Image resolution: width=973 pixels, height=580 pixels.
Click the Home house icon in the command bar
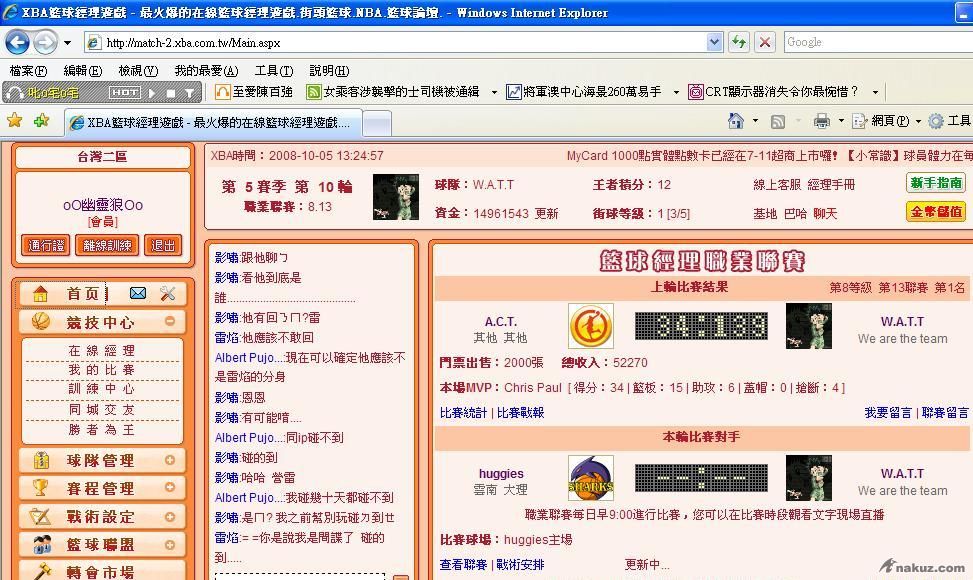tap(735, 121)
